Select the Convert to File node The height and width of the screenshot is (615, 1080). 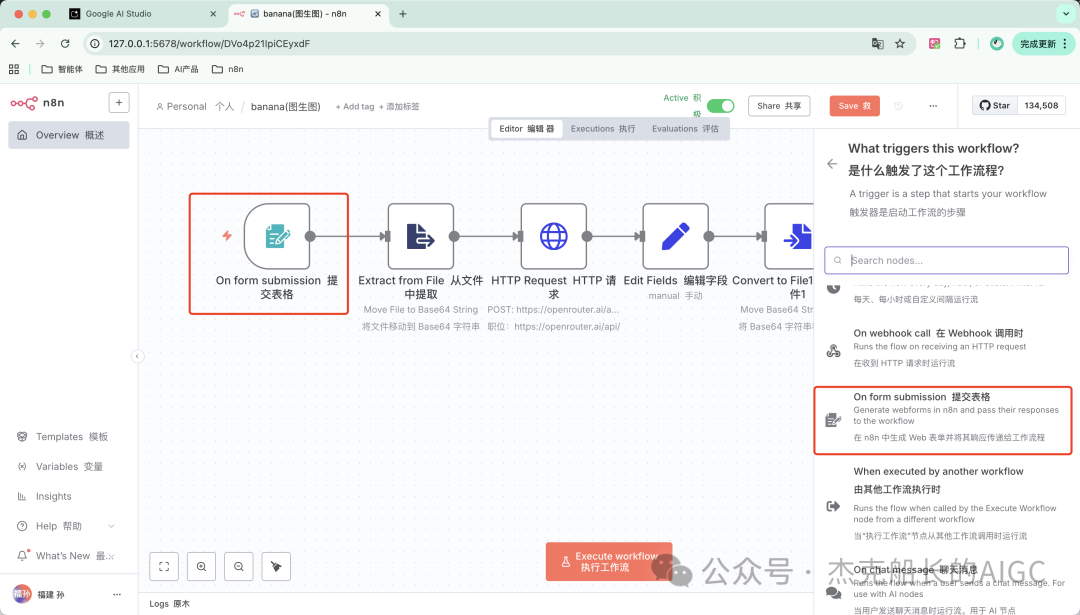coord(789,236)
